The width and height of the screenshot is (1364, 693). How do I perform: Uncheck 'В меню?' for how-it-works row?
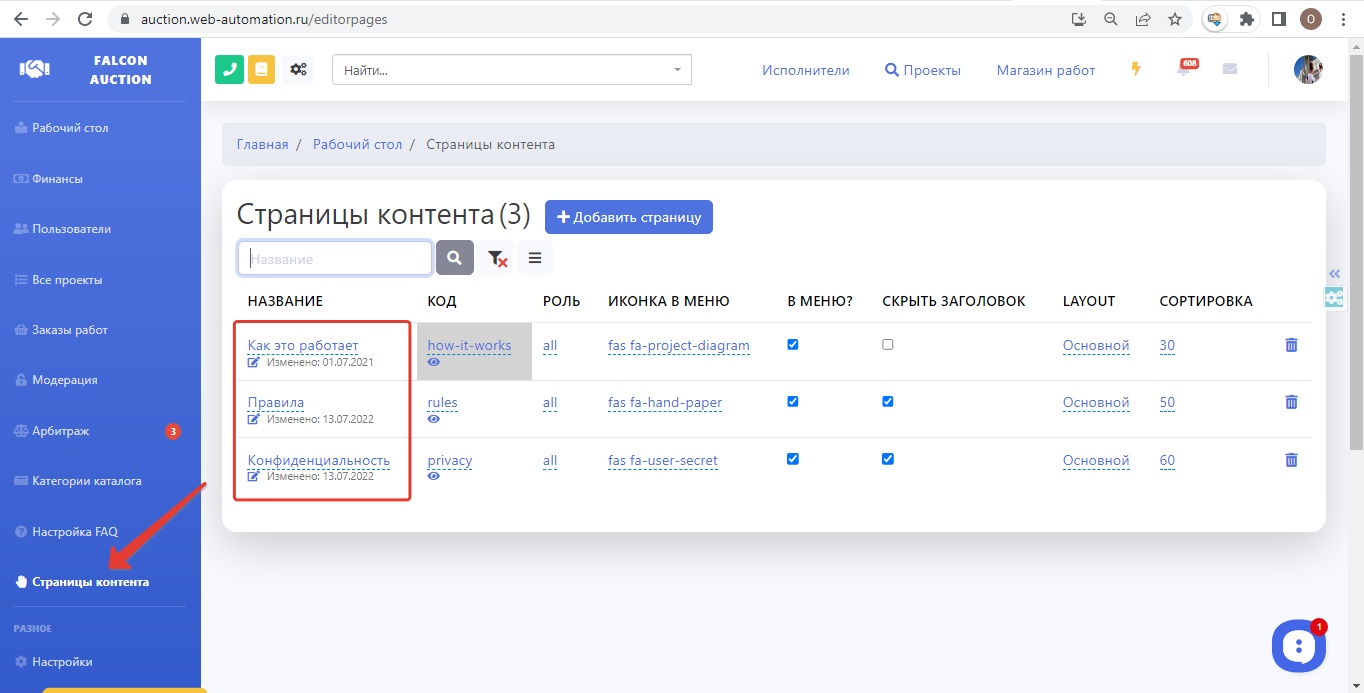point(793,344)
